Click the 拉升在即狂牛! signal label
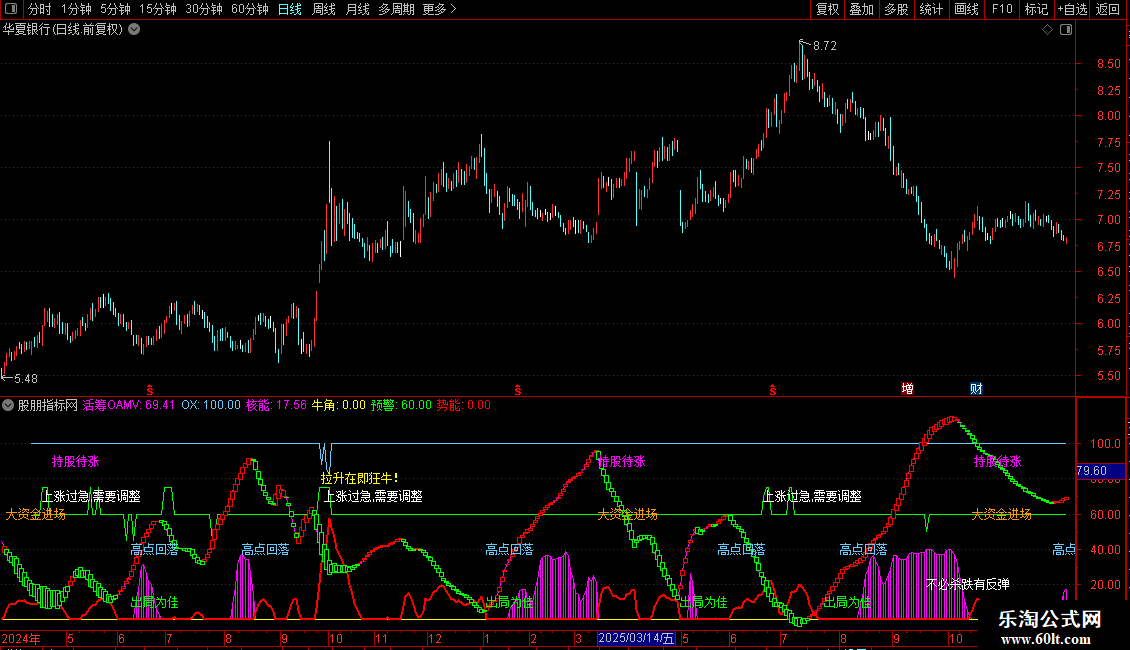1130x650 pixels. click(x=360, y=478)
